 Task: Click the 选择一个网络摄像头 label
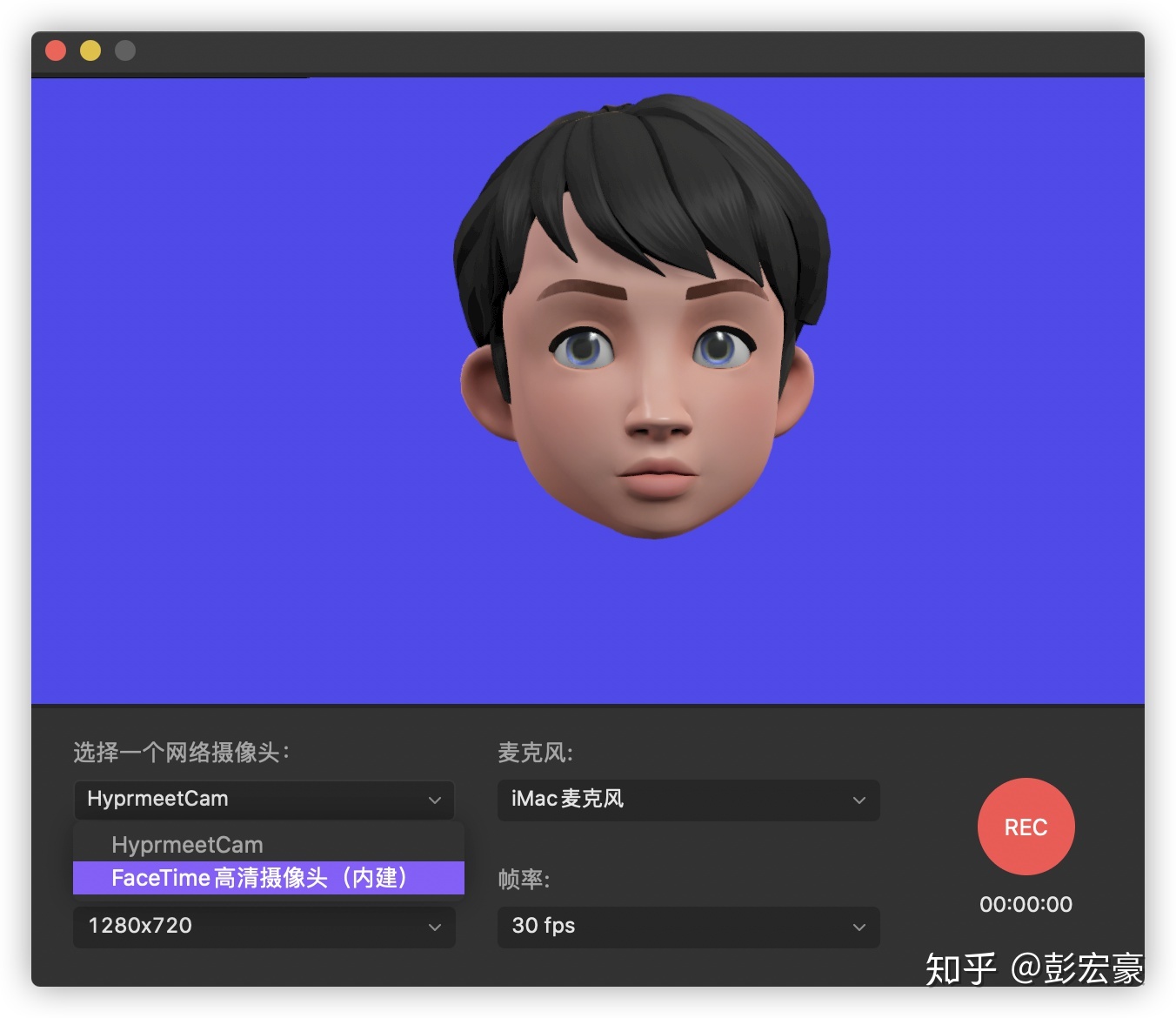(x=181, y=753)
